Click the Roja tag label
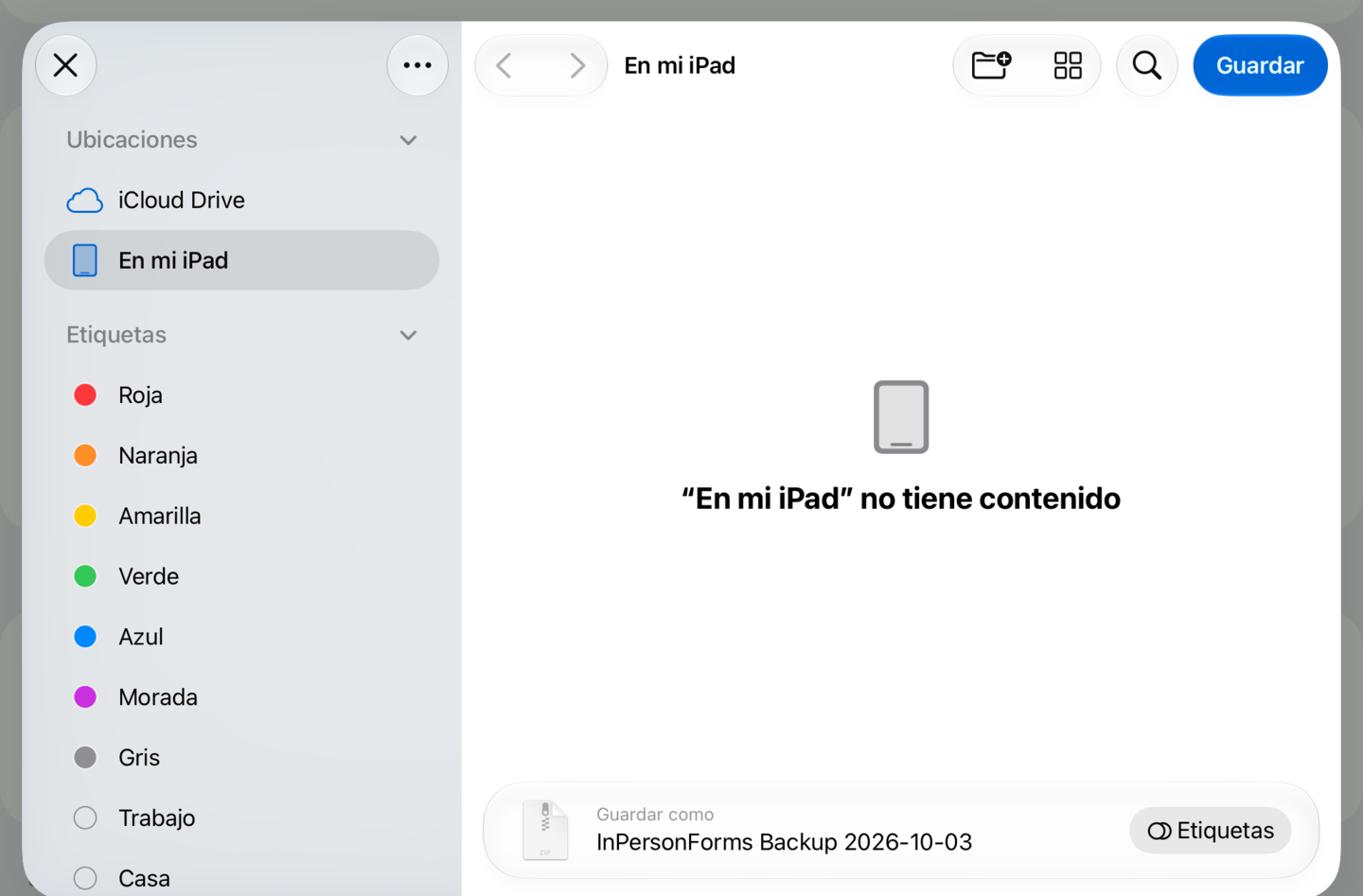Viewport: 1363px width, 896px height. tap(140, 395)
